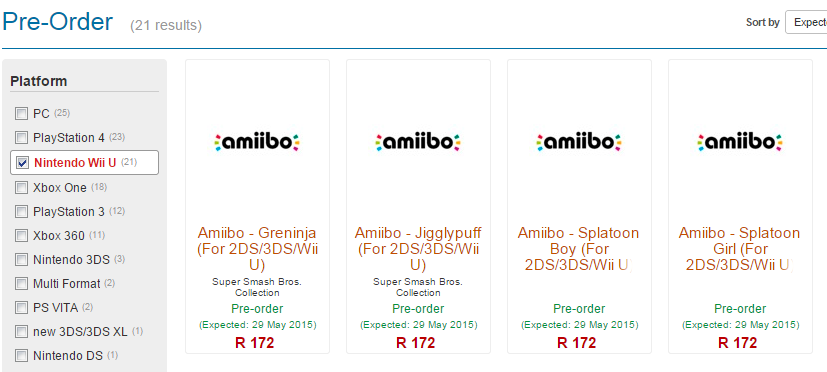This screenshot has height=372, width=827.
Task: Click the amiibo logo on the Splatoon Boy card
Action: [x=579, y=142]
